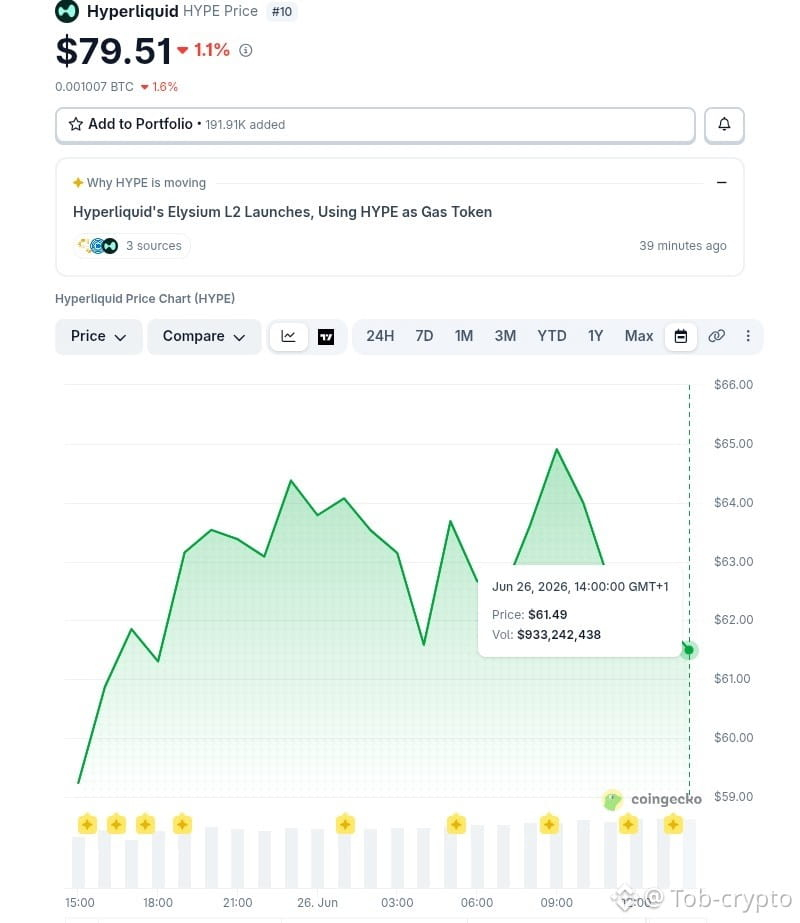The image size is (800, 923).
Task: Select the 1Y time range
Action: coord(595,336)
